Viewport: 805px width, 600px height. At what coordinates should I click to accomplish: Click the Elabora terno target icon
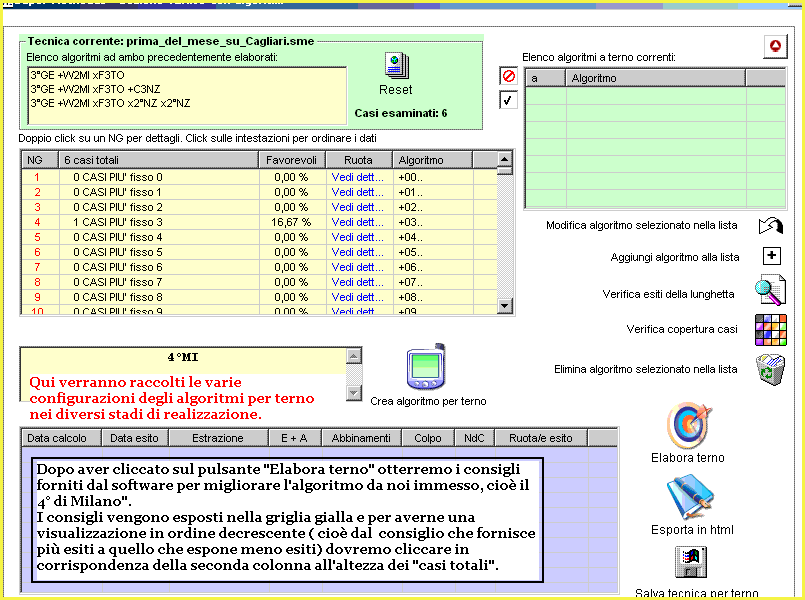[689, 425]
